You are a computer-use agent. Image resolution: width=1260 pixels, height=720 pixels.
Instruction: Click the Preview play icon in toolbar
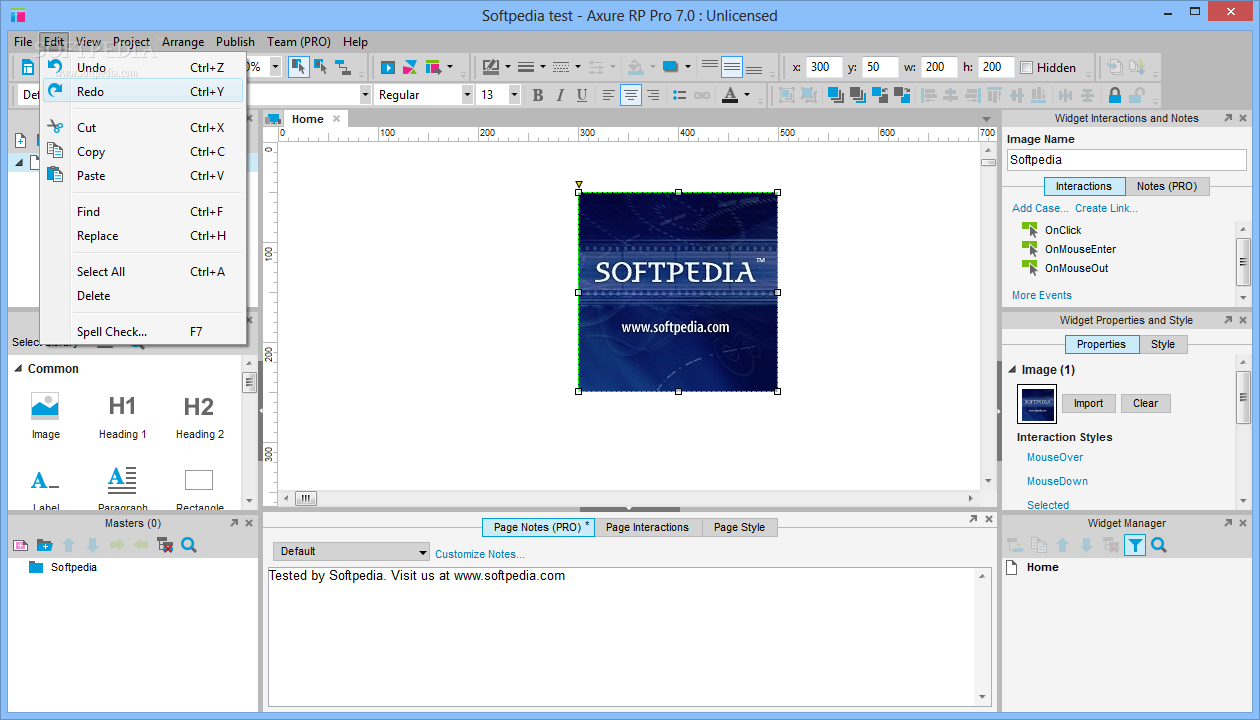[x=388, y=67]
